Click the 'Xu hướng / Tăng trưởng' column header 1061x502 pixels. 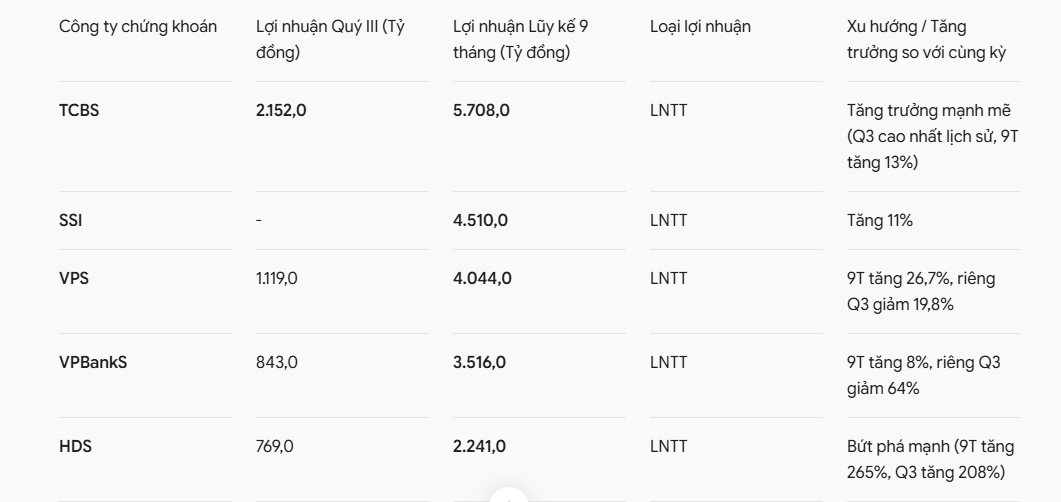coord(926,39)
